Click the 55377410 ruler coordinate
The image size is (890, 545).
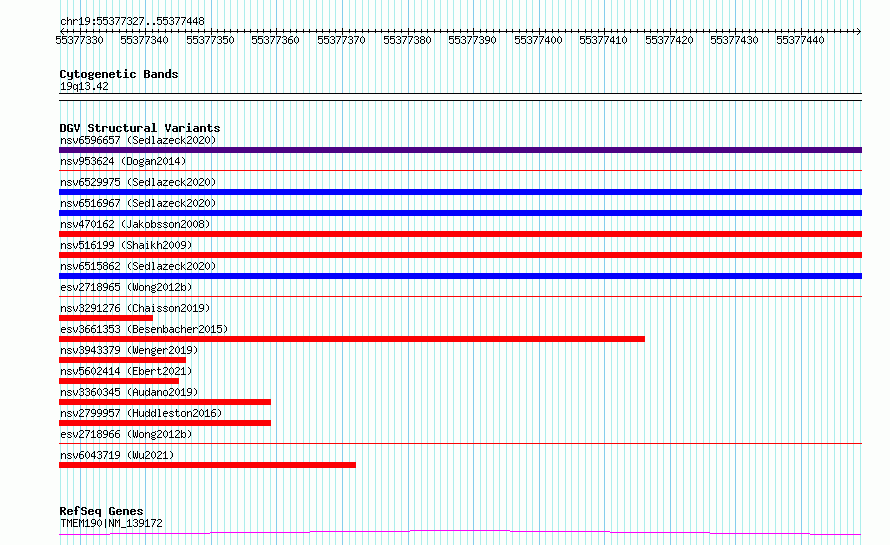pos(603,40)
